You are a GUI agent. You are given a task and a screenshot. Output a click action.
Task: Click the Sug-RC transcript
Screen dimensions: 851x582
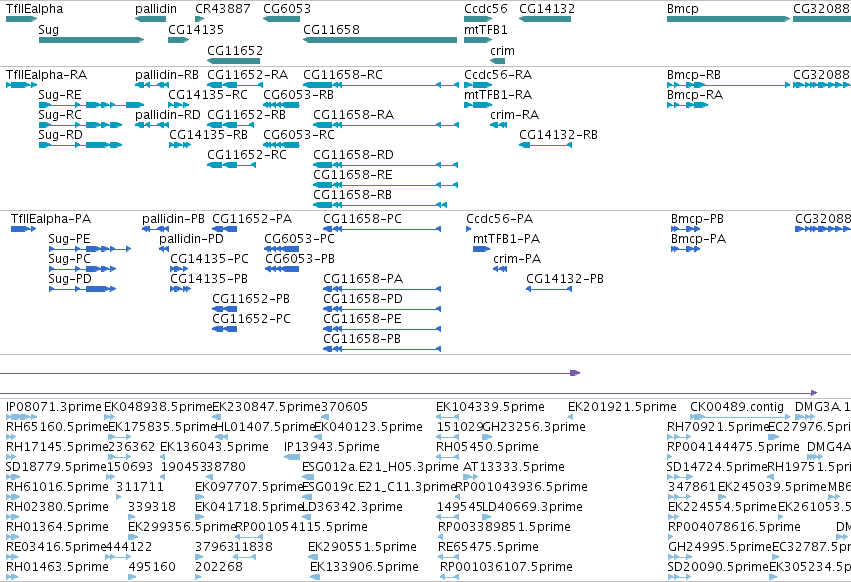pos(80,125)
